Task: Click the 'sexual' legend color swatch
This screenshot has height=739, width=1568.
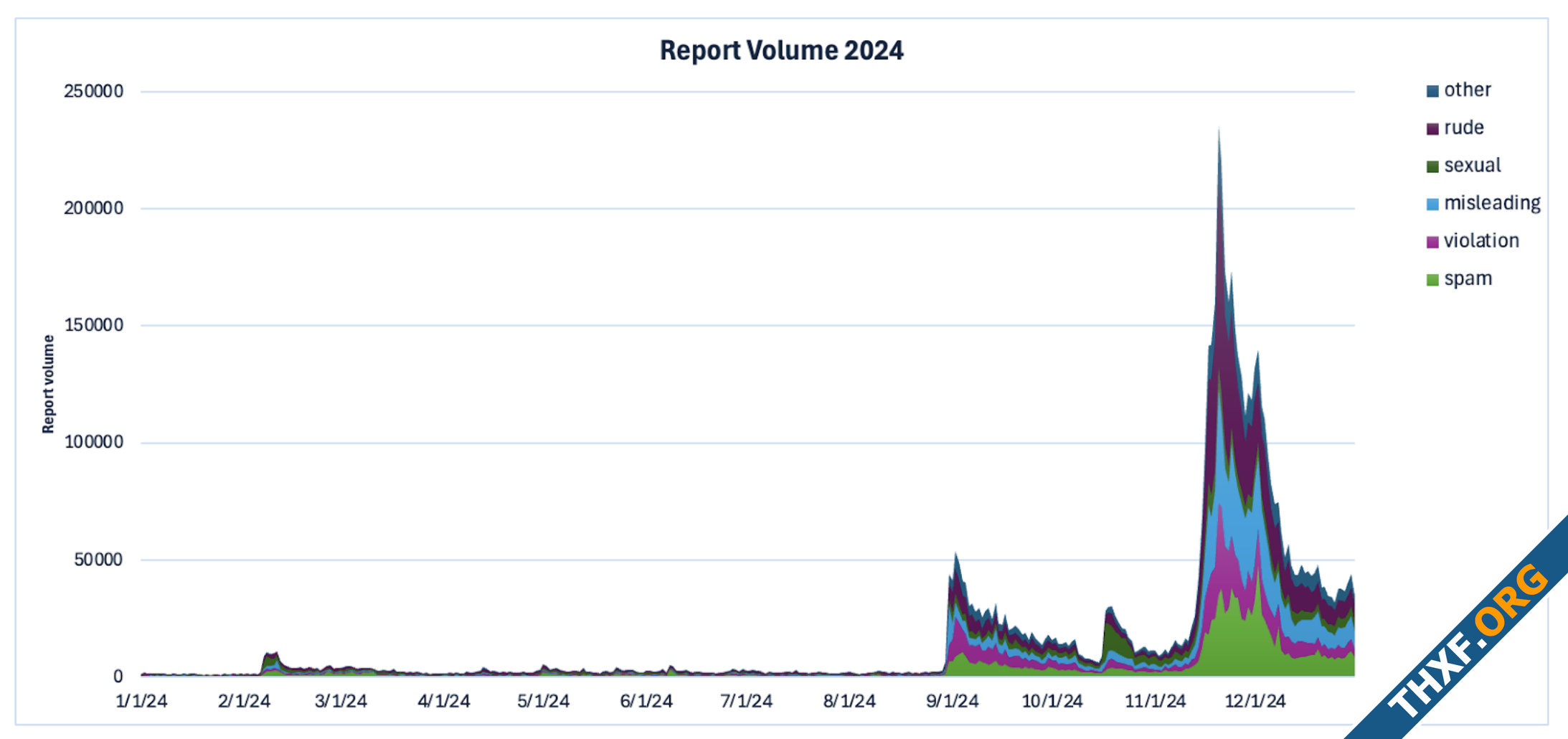Action: click(x=1432, y=166)
